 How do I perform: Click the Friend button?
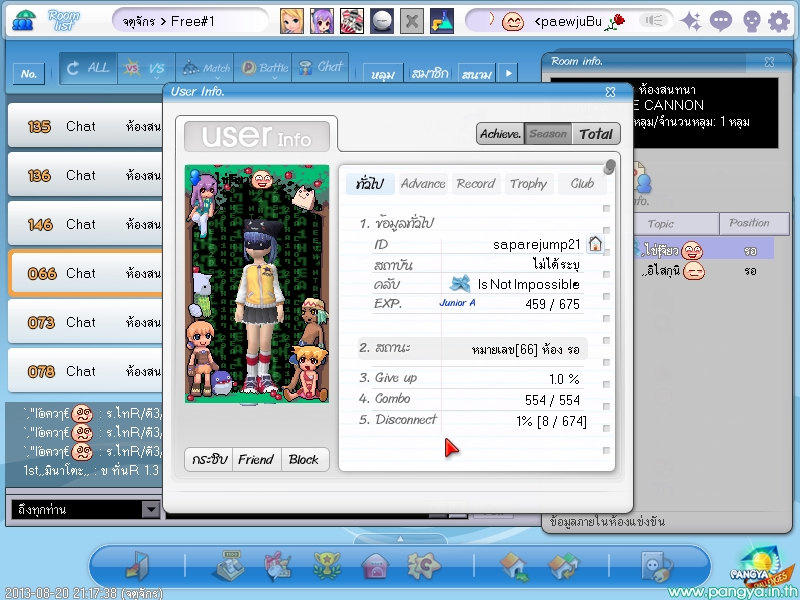tap(256, 459)
